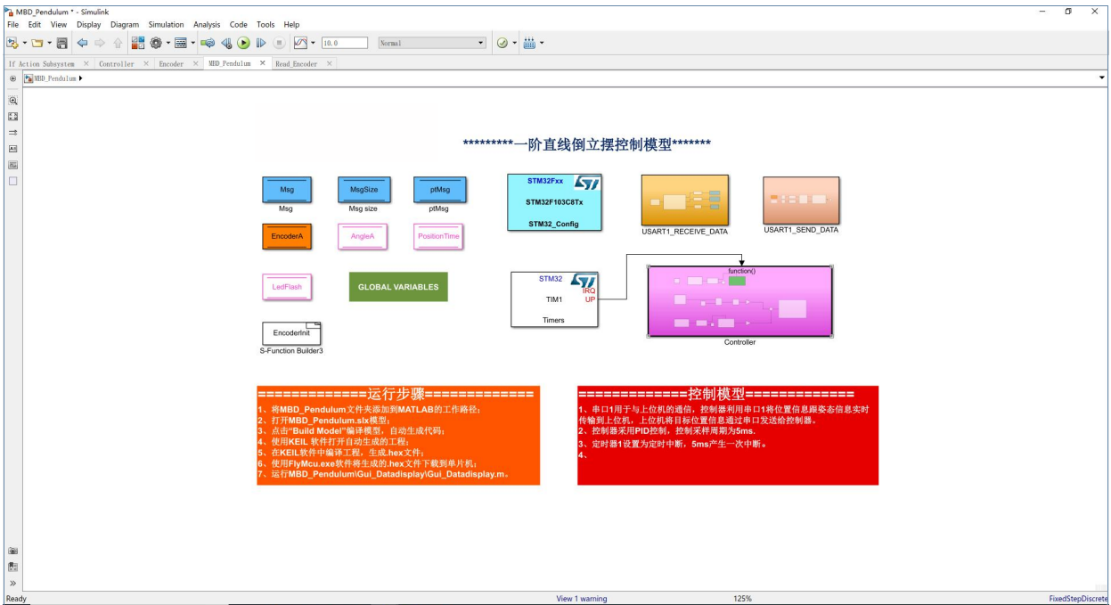The image size is (1111, 605).
Task: Click the View 1 warning status link
Action: point(582,599)
